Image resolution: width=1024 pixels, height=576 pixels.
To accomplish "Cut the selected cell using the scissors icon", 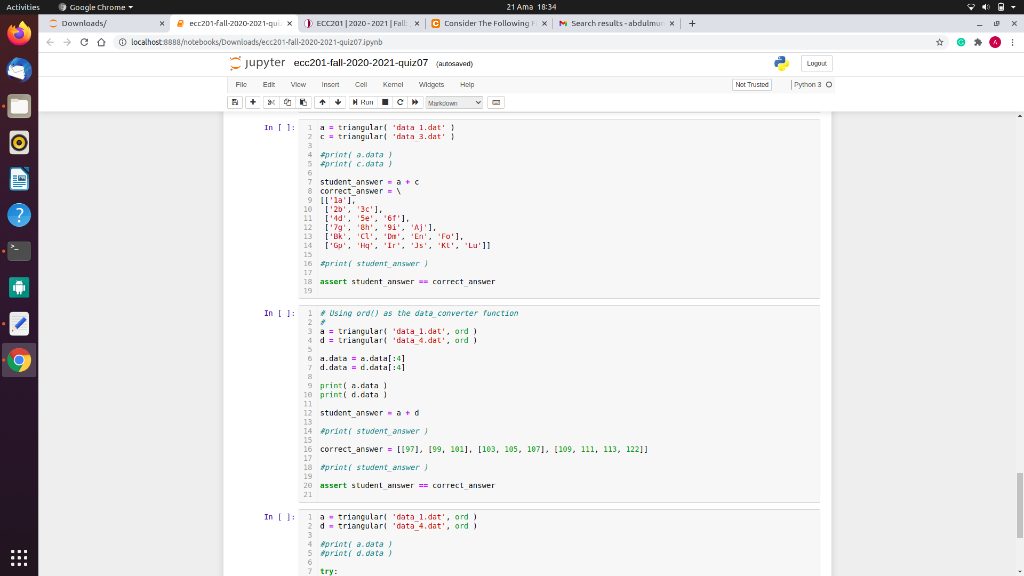I will click(x=271, y=101).
